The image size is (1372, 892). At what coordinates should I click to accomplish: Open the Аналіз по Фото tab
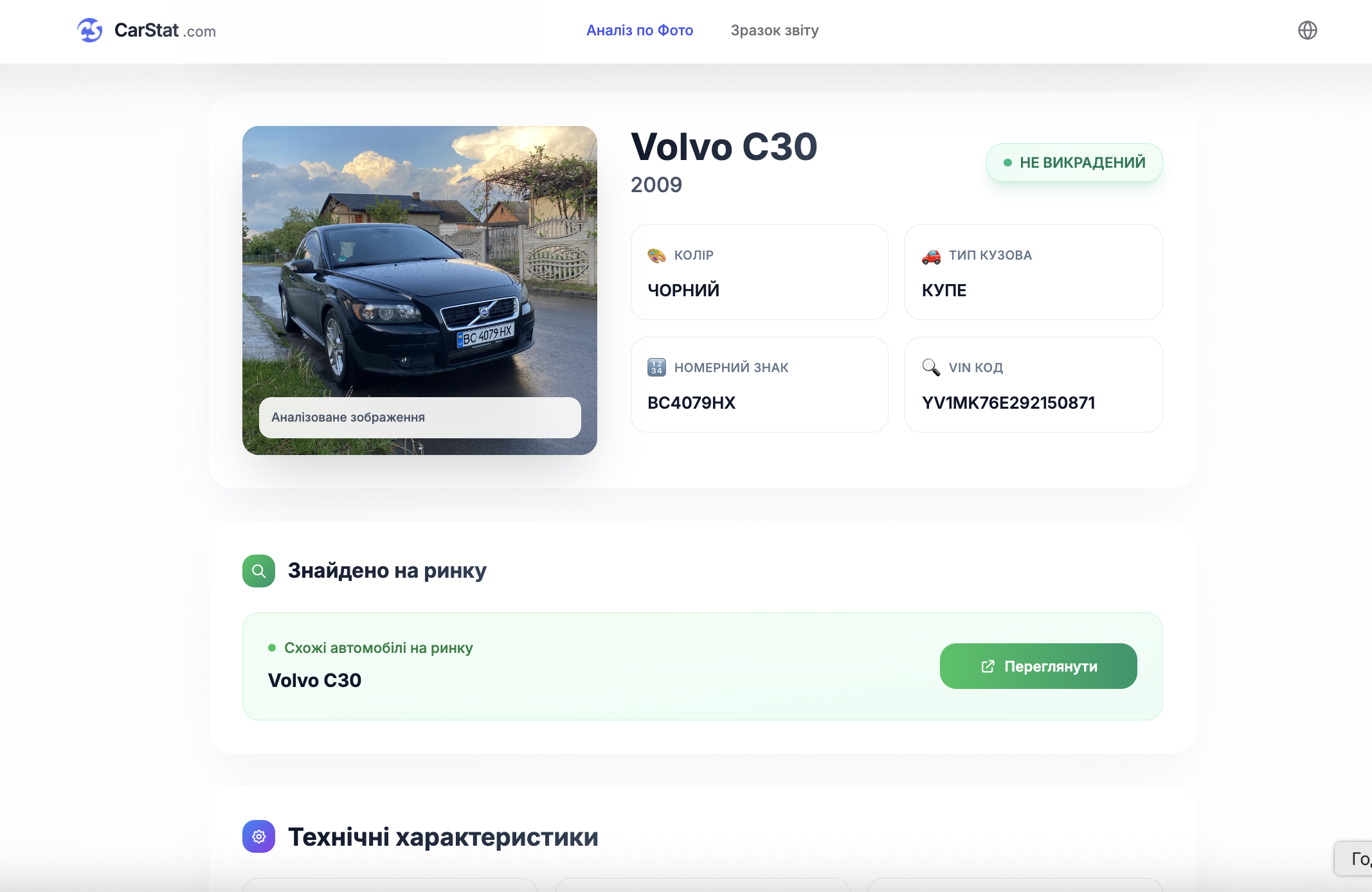pyautogui.click(x=639, y=30)
